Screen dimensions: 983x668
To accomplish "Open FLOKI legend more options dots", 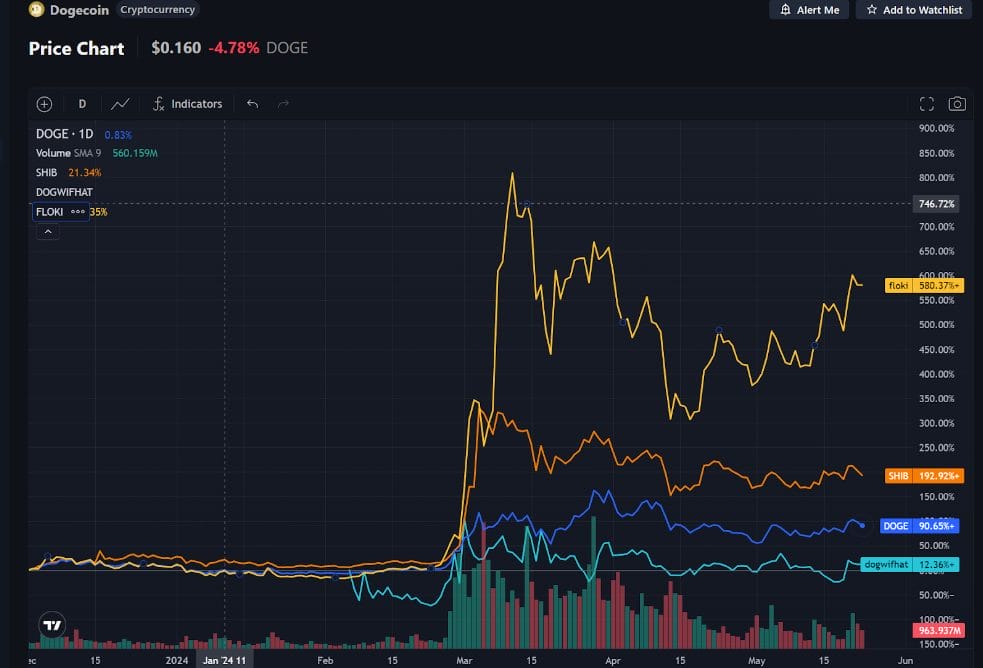I will [78, 212].
